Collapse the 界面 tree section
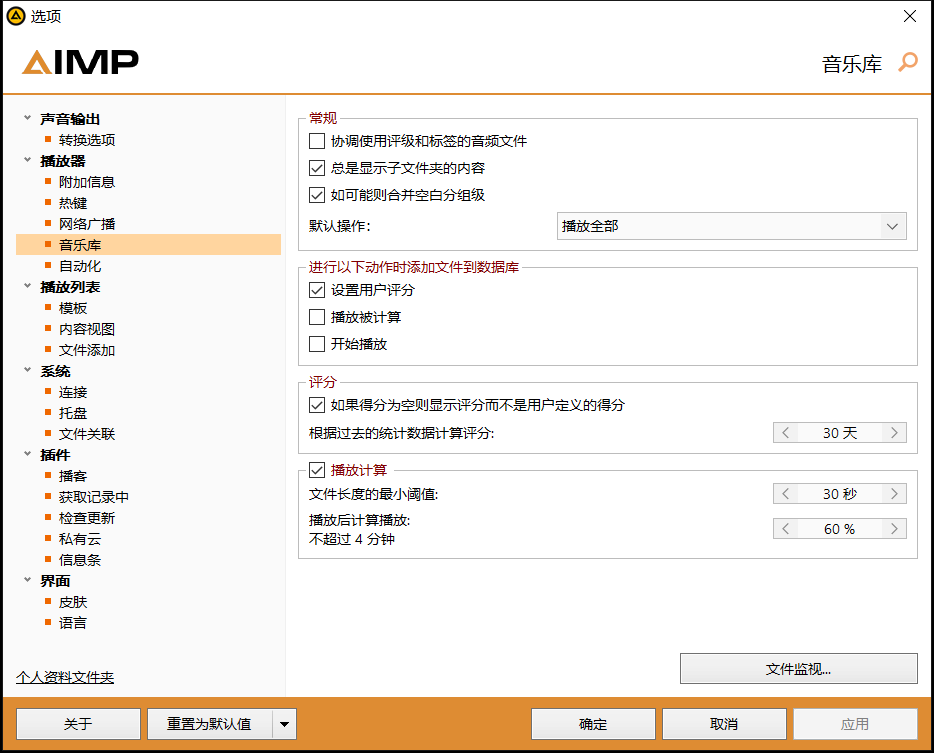This screenshot has width=934, height=753. (x=27, y=580)
